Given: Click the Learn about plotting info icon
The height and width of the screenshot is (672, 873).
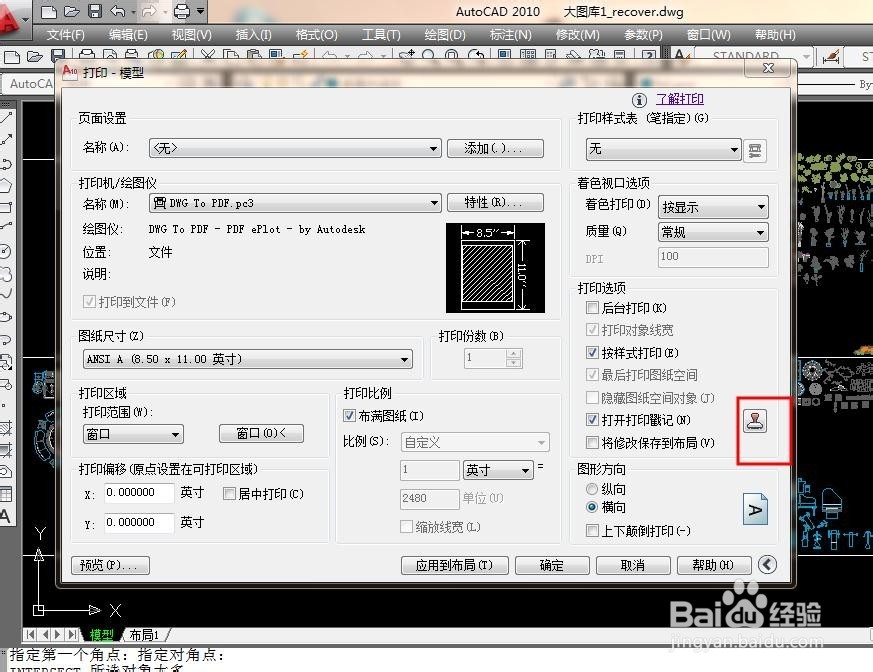Looking at the screenshot, I should [639, 100].
